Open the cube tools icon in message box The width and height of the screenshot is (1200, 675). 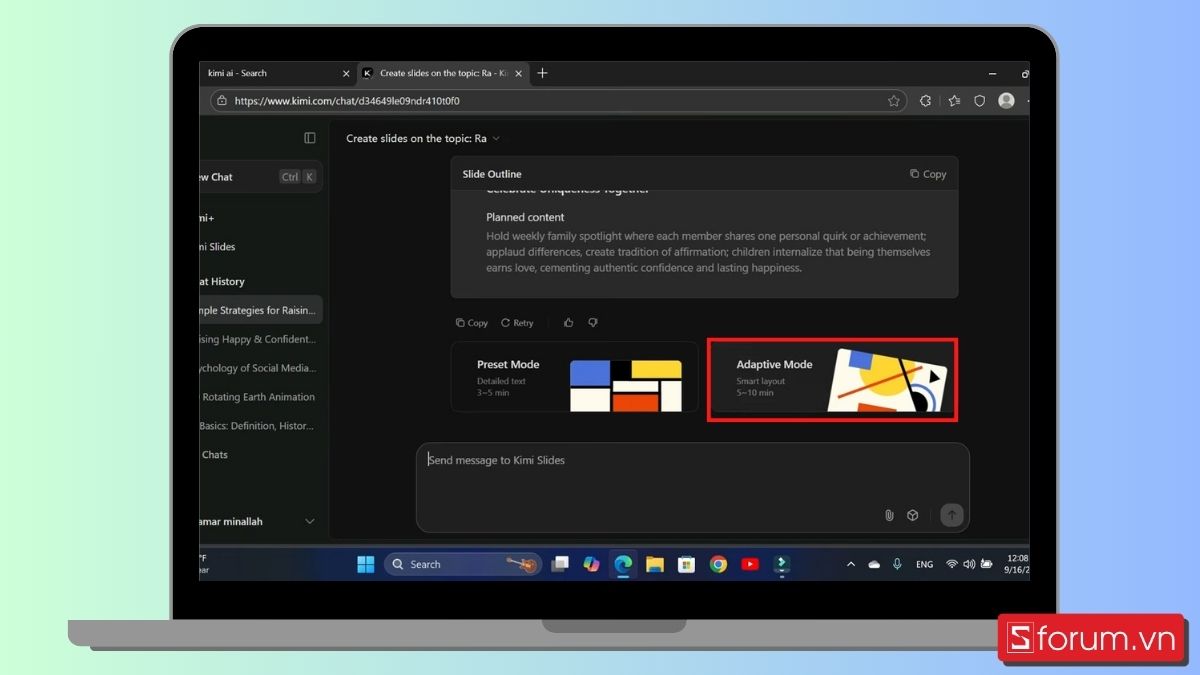(913, 515)
